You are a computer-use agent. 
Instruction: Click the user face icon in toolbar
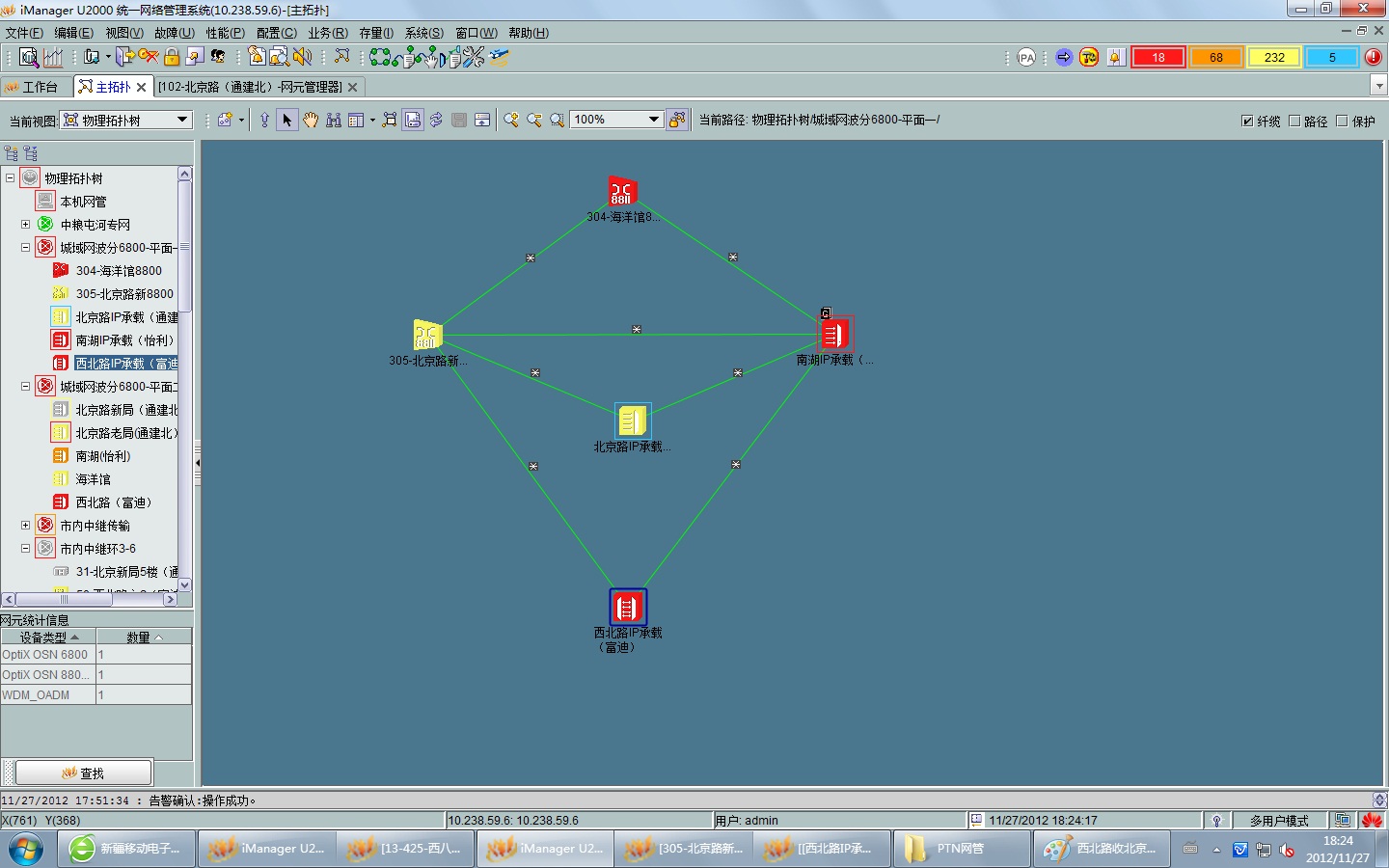218,57
